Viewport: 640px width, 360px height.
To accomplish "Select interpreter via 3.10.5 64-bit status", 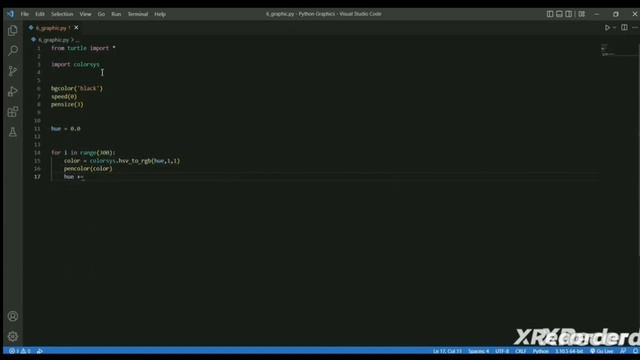I will pyautogui.click(x=569, y=351).
